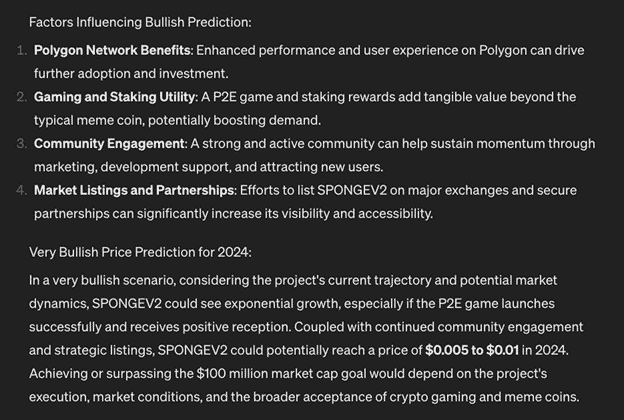Click the bold '$0.005 to $0.01' price
The height and width of the screenshot is (420, 624).
coord(472,350)
